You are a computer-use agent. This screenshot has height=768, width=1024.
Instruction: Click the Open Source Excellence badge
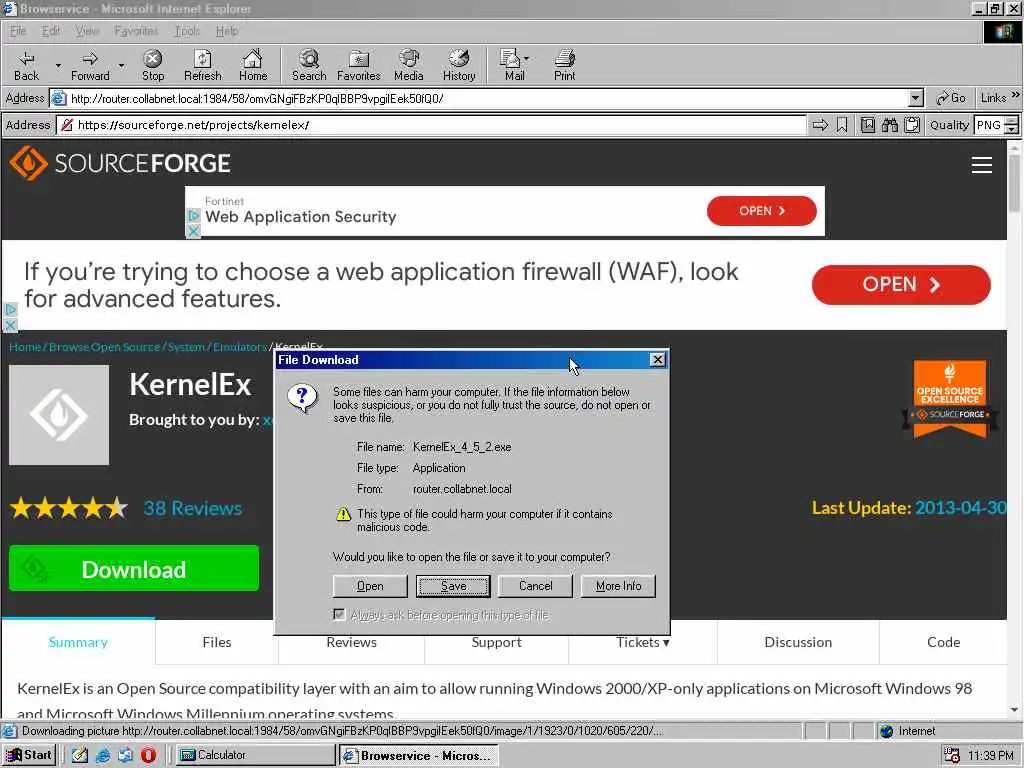(x=950, y=399)
